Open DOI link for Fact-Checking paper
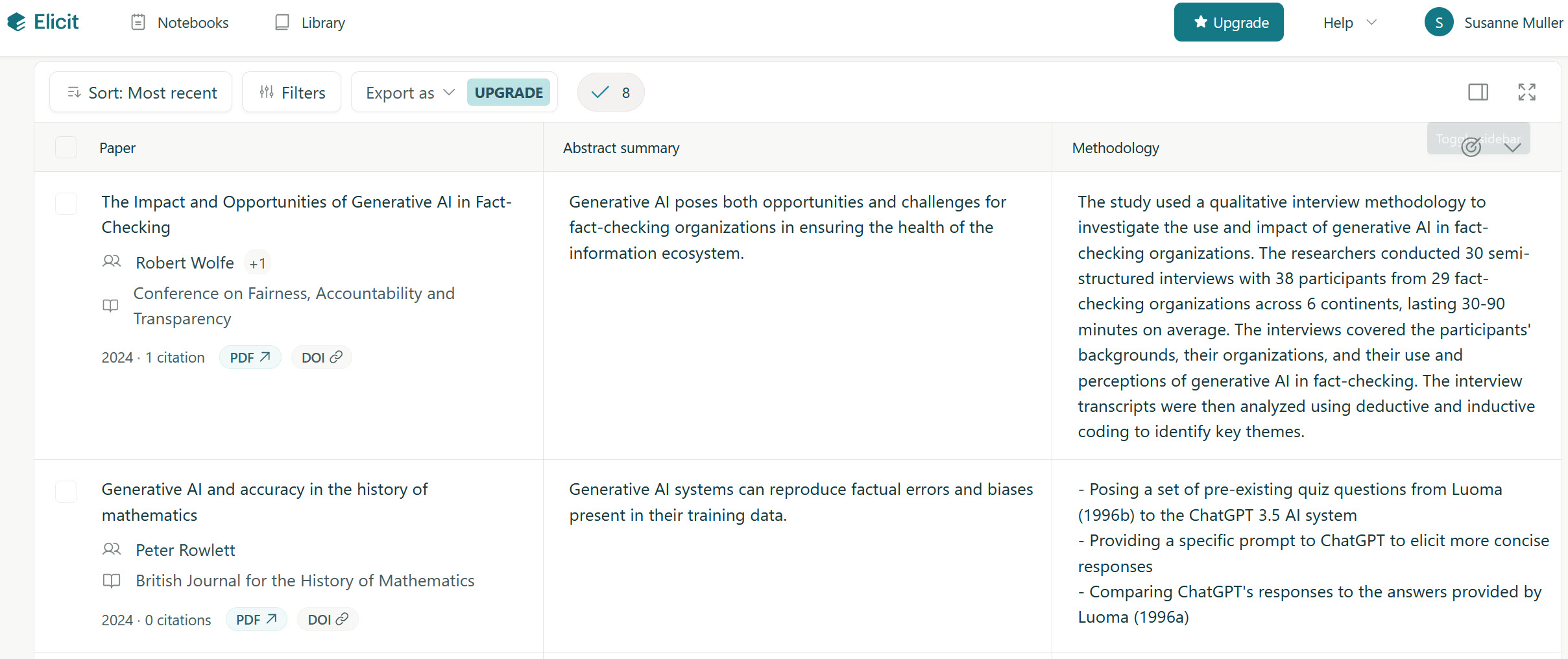 321,357
